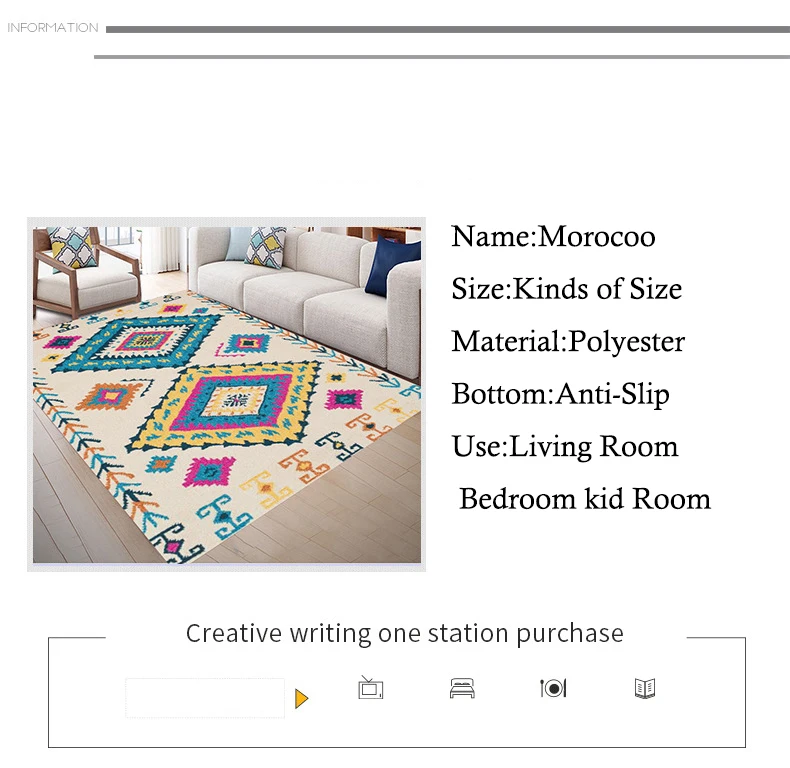Click the Size:Kinds of Size line
The image size is (790, 768).
[x=566, y=289]
